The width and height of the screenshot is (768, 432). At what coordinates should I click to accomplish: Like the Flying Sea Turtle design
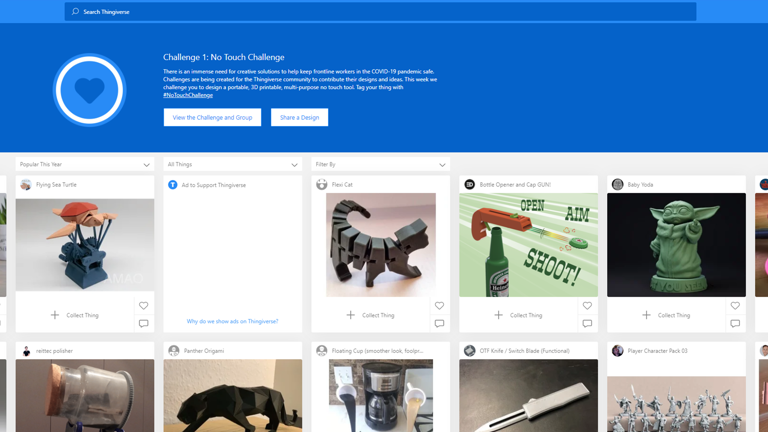[x=143, y=306]
